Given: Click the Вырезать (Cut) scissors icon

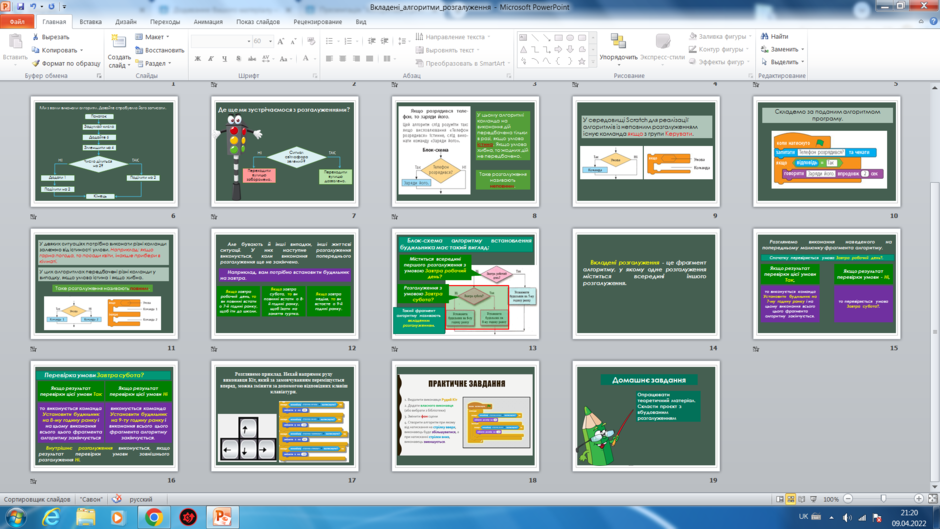Looking at the screenshot, I should 35,37.
